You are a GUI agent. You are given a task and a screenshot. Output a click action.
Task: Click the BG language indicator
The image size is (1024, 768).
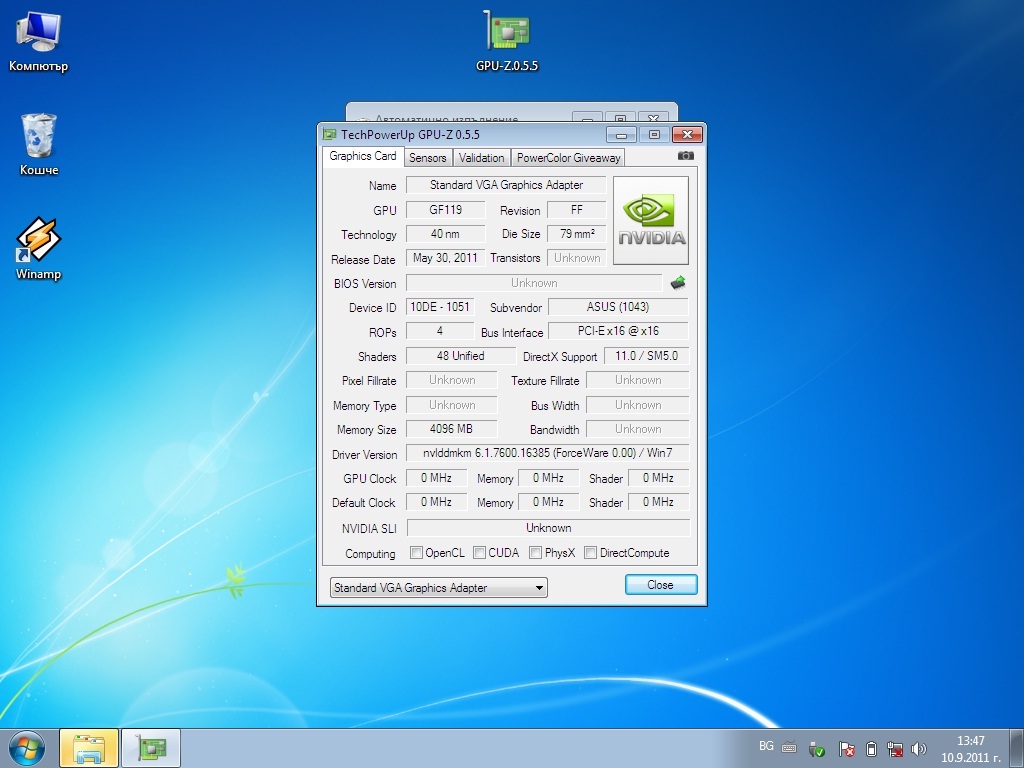766,746
